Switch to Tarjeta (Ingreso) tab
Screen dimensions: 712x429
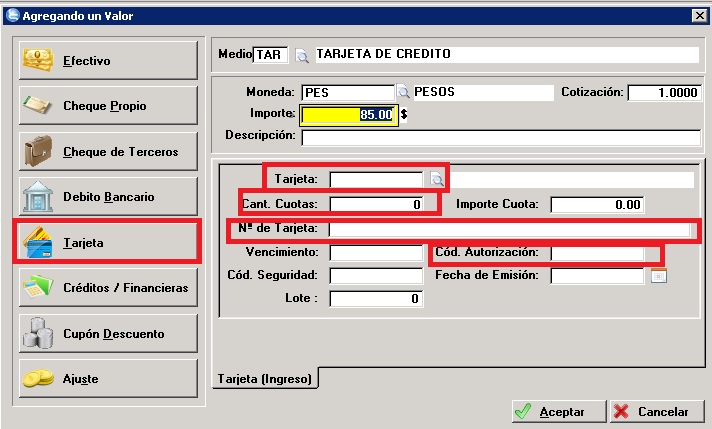click(x=265, y=378)
